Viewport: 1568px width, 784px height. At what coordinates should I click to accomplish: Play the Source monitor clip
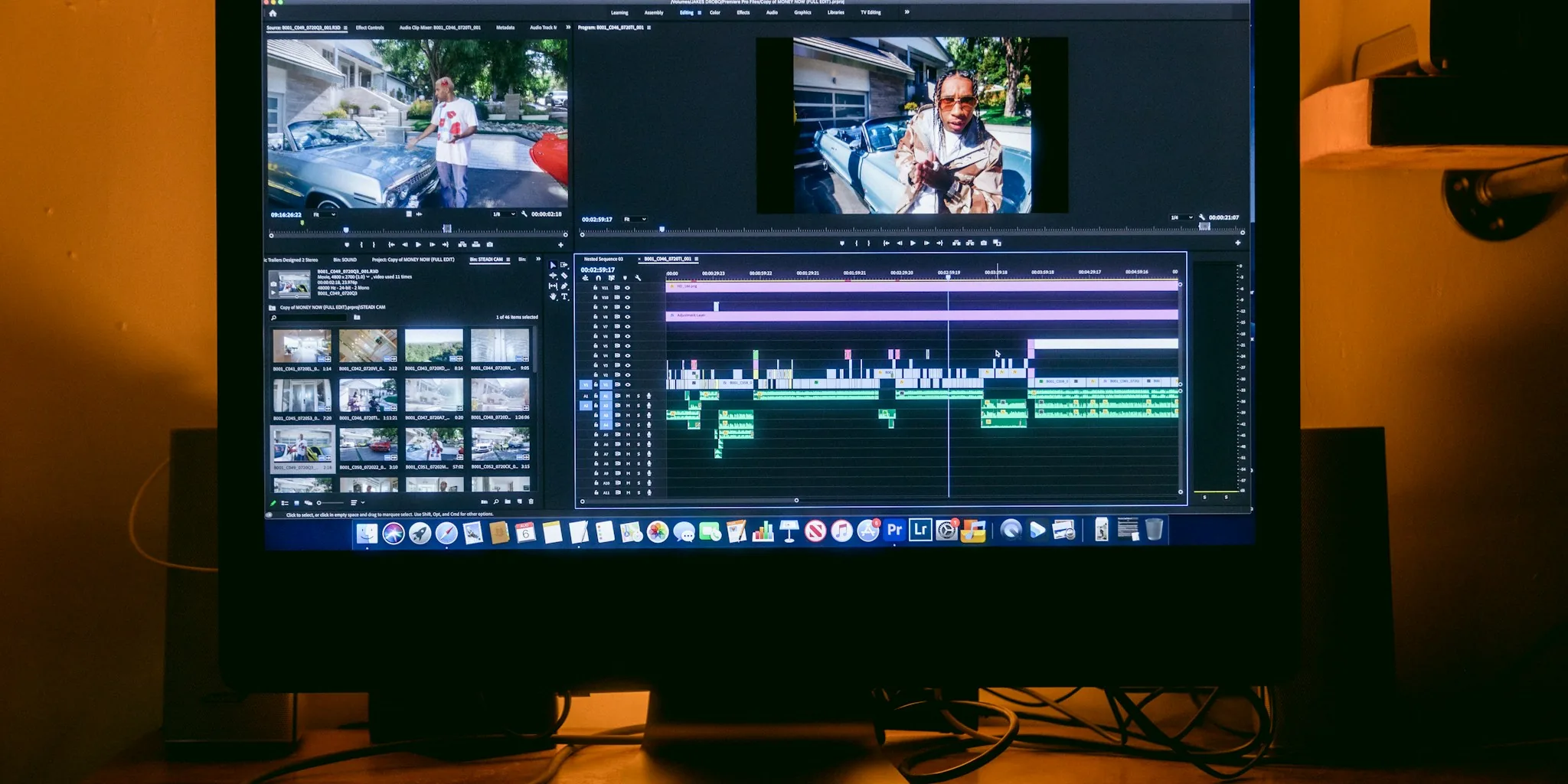point(418,244)
